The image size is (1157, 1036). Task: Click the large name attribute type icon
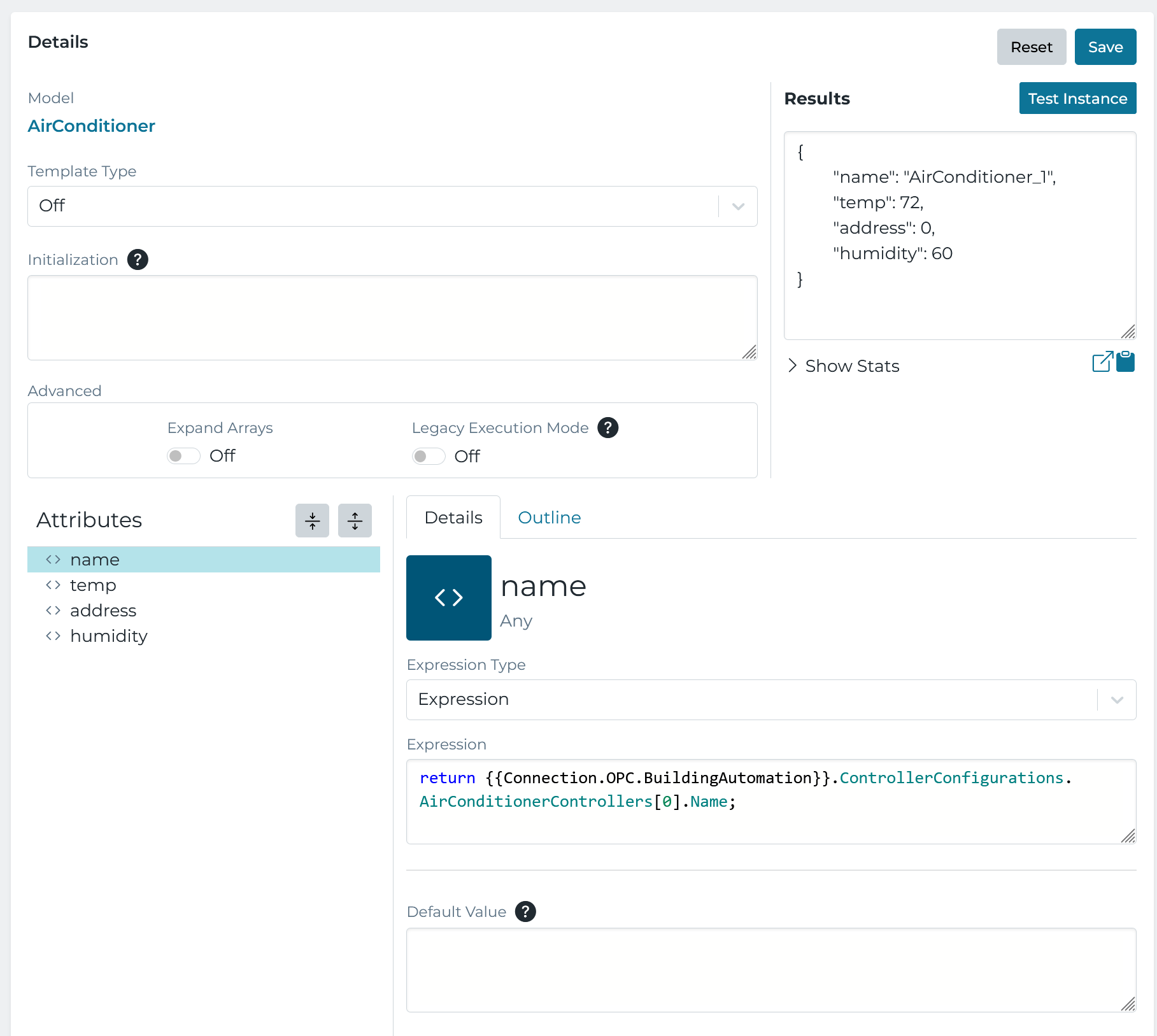[448, 597]
